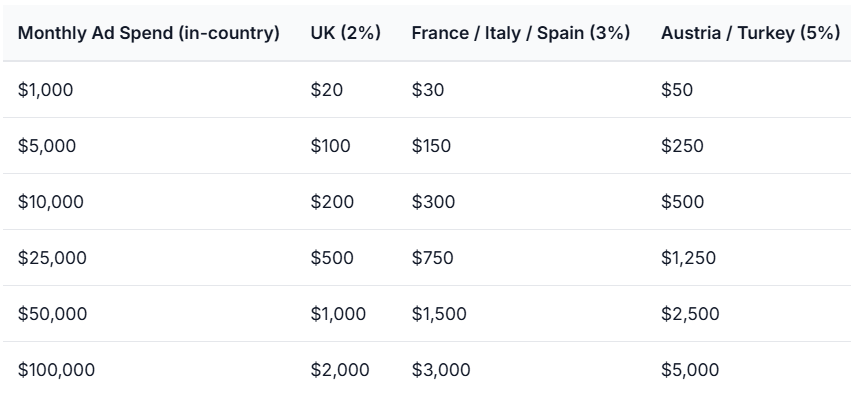Click the $20 UK fee cell
This screenshot has width=851, height=418.
326,90
